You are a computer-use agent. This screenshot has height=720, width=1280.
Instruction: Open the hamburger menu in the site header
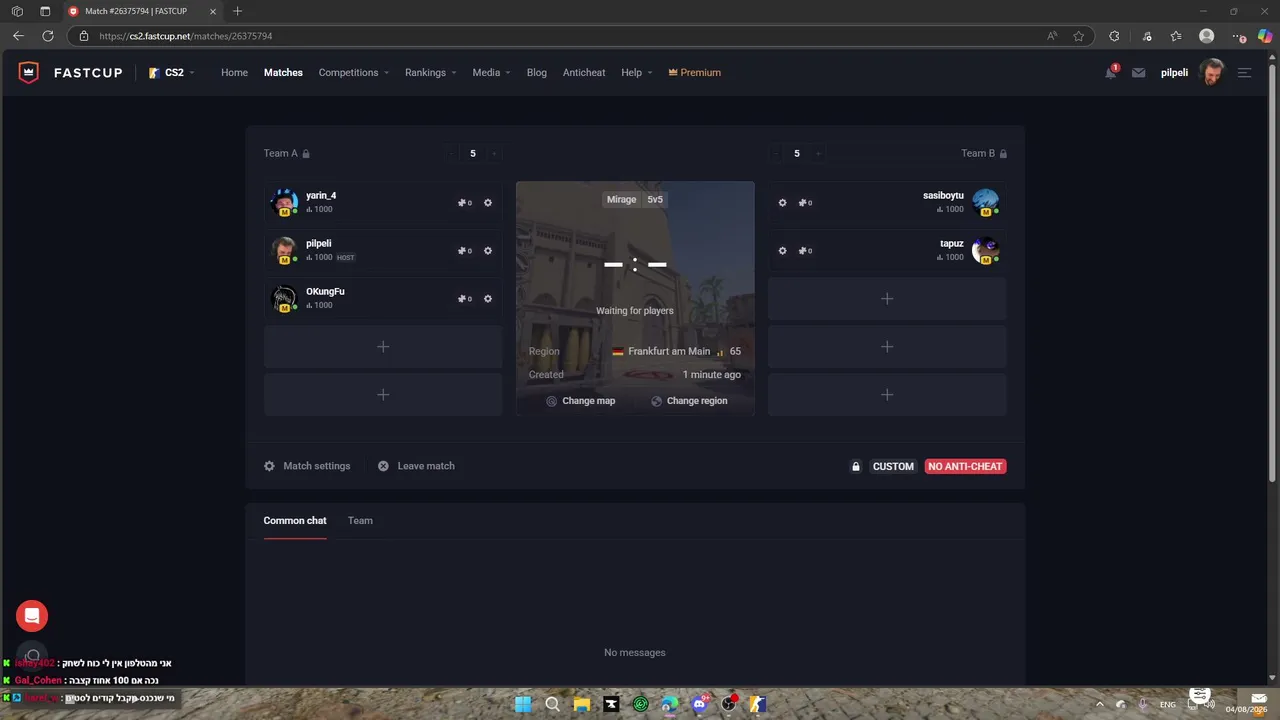[x=1244, y=73]
